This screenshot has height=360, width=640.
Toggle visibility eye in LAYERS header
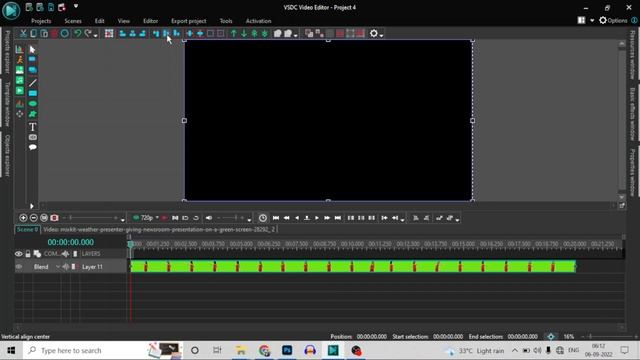coord(19,254)
